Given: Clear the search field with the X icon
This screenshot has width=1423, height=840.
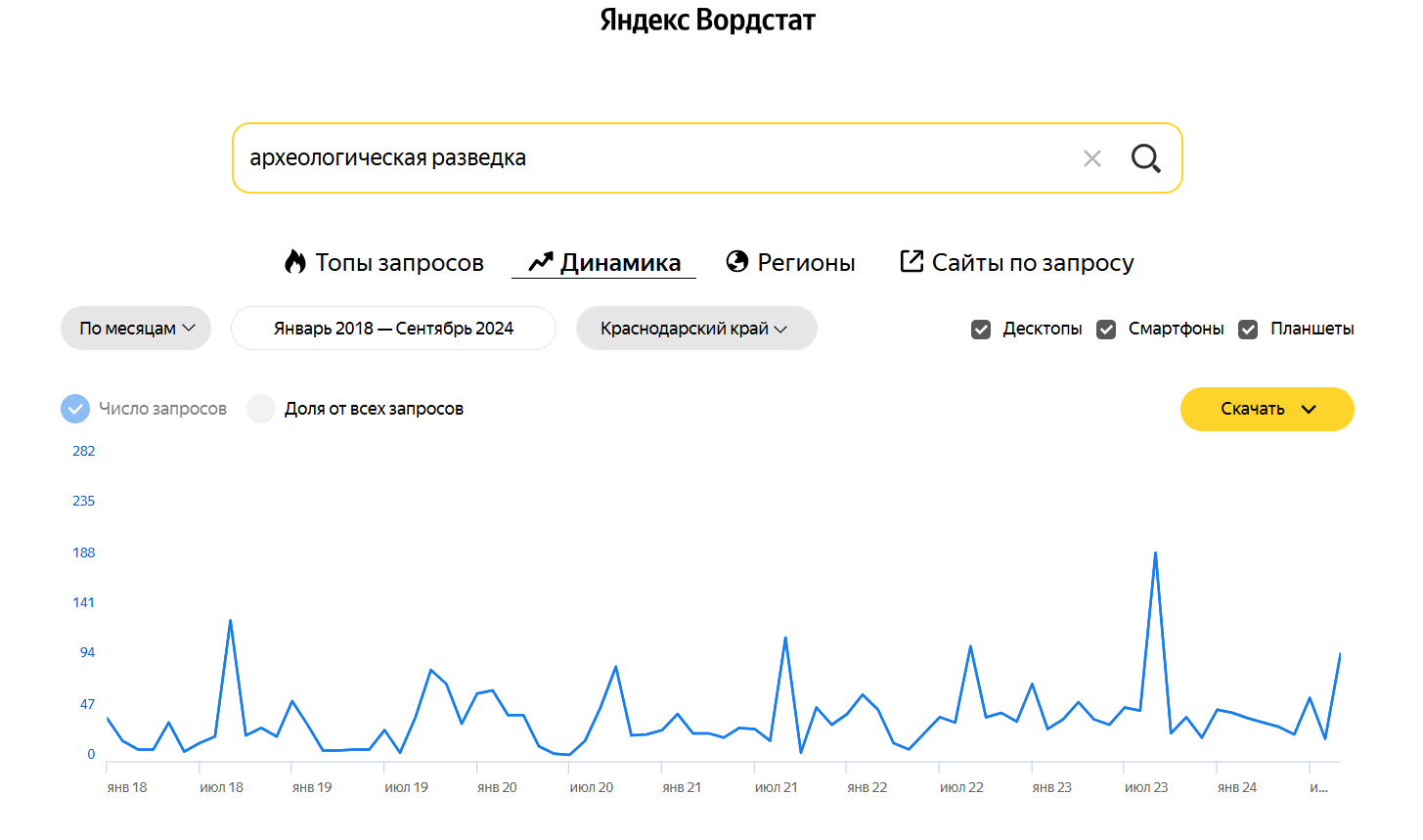Looking at the screenshot, I should coord(1092,158).
